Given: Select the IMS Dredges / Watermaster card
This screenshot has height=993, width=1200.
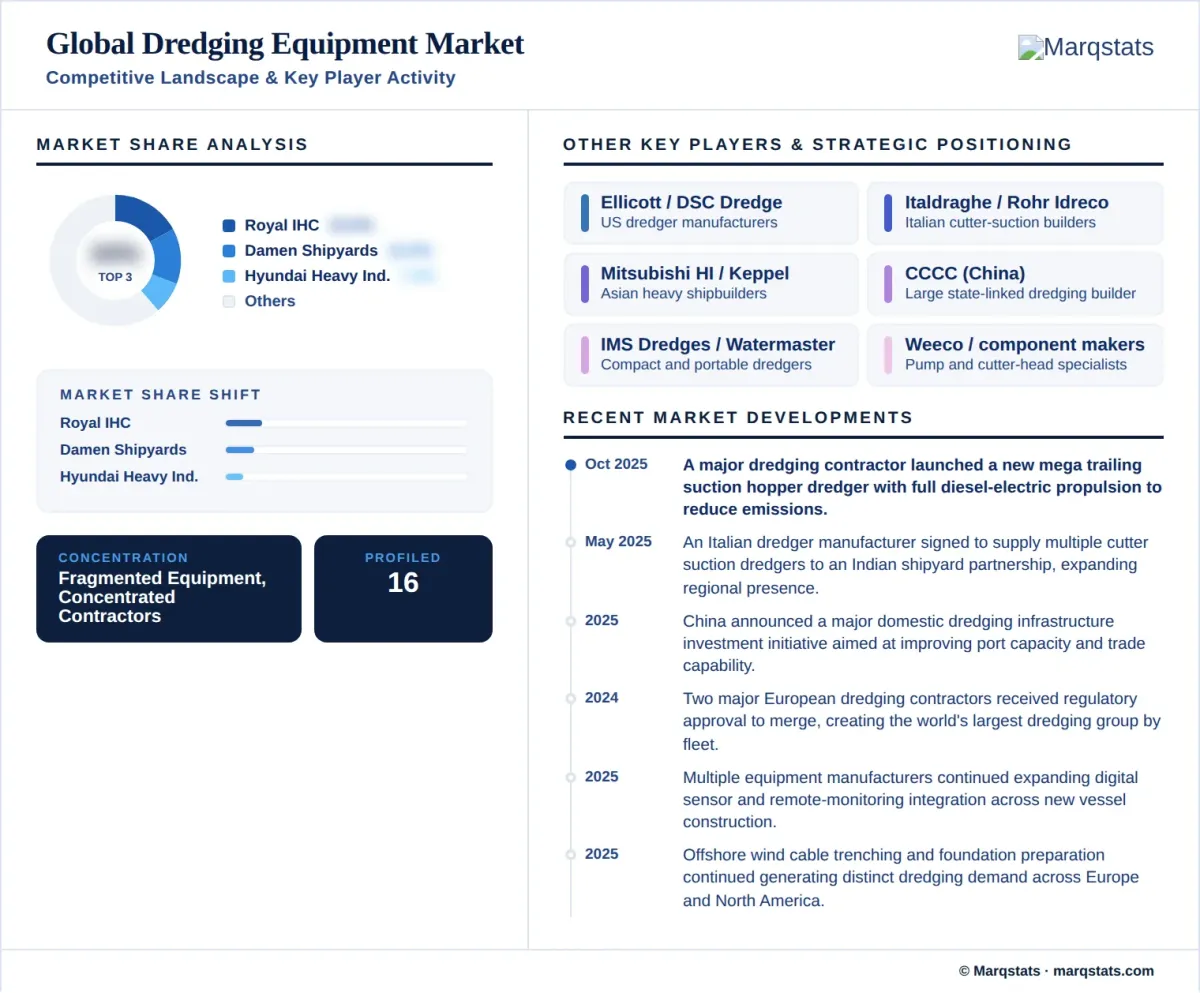Looking at the screenshot, I should tap(711, 354).
